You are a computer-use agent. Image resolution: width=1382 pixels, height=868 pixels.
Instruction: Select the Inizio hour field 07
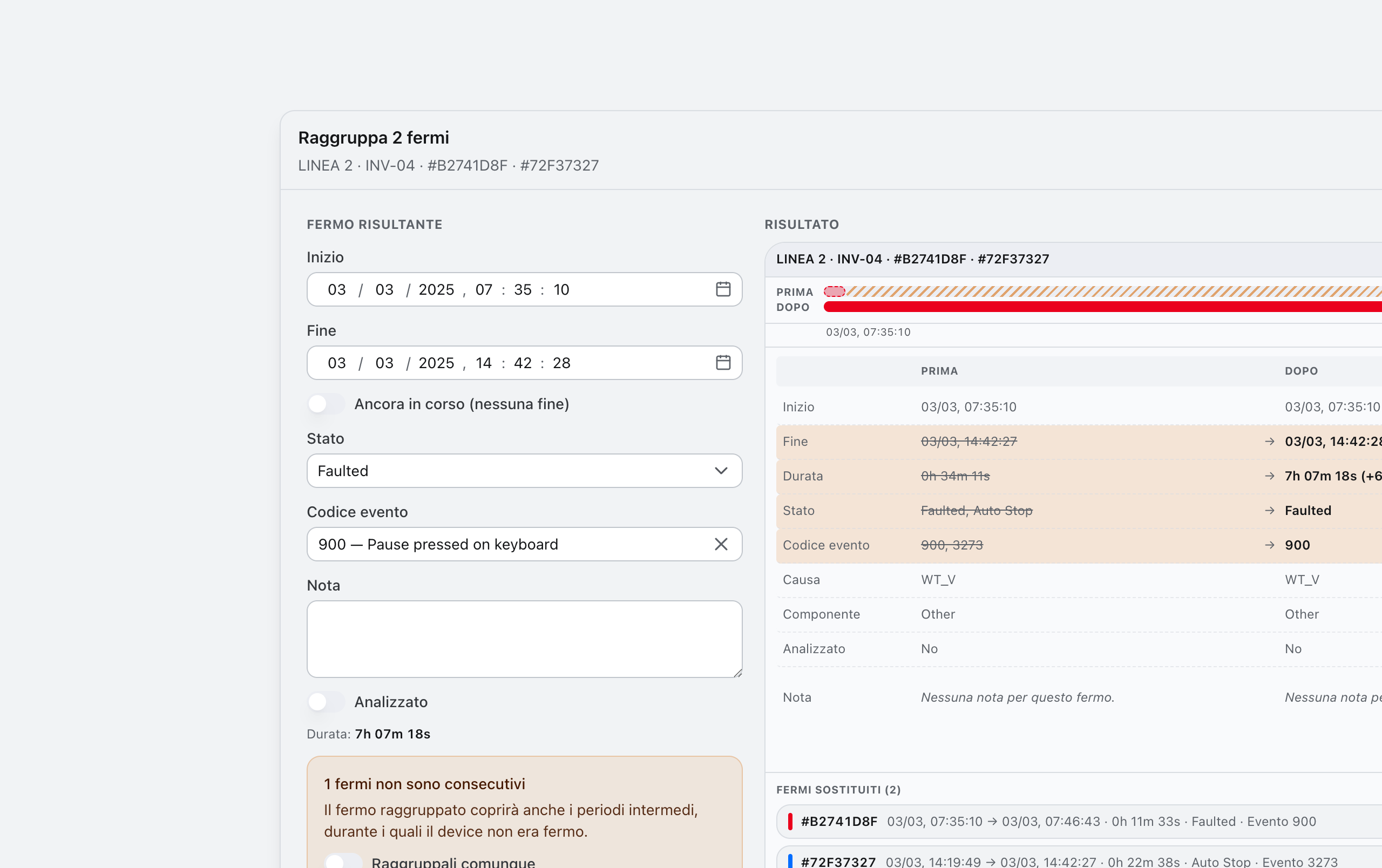[x=484, y=290]
